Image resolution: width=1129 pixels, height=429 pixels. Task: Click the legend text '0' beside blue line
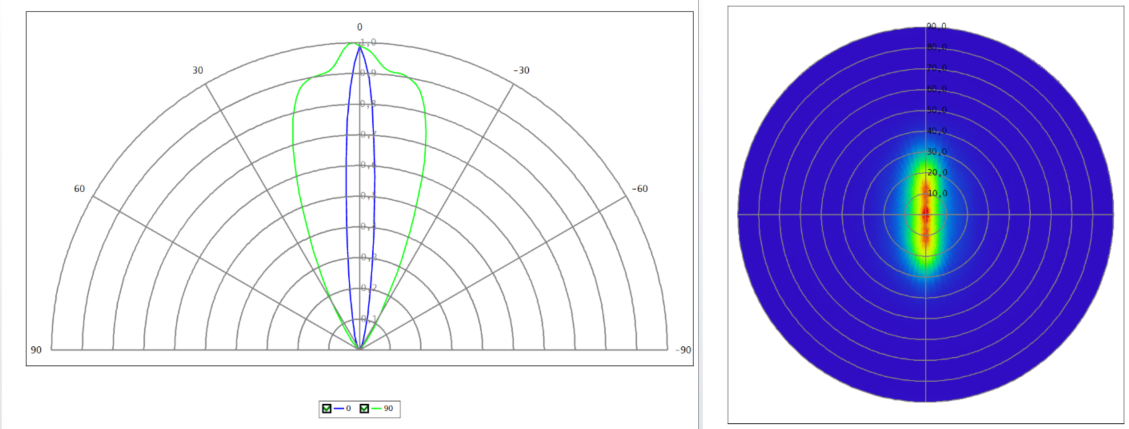coord(348,409)
